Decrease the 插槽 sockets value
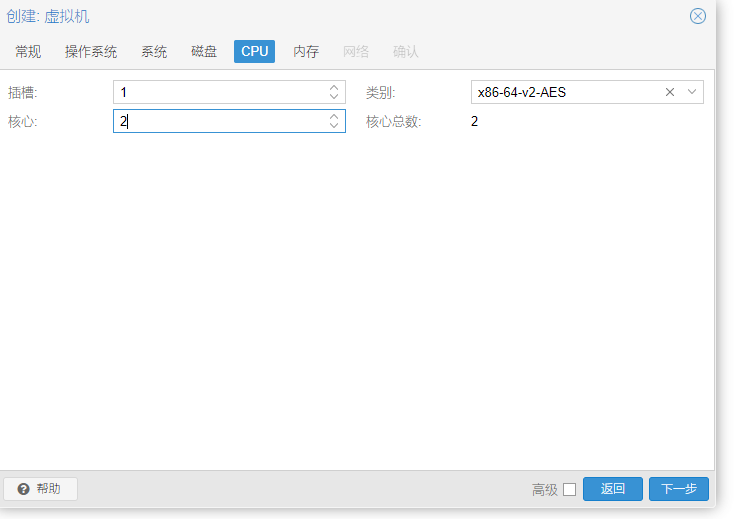This screenshot has width=748, height=519. [x=334, y=97]
